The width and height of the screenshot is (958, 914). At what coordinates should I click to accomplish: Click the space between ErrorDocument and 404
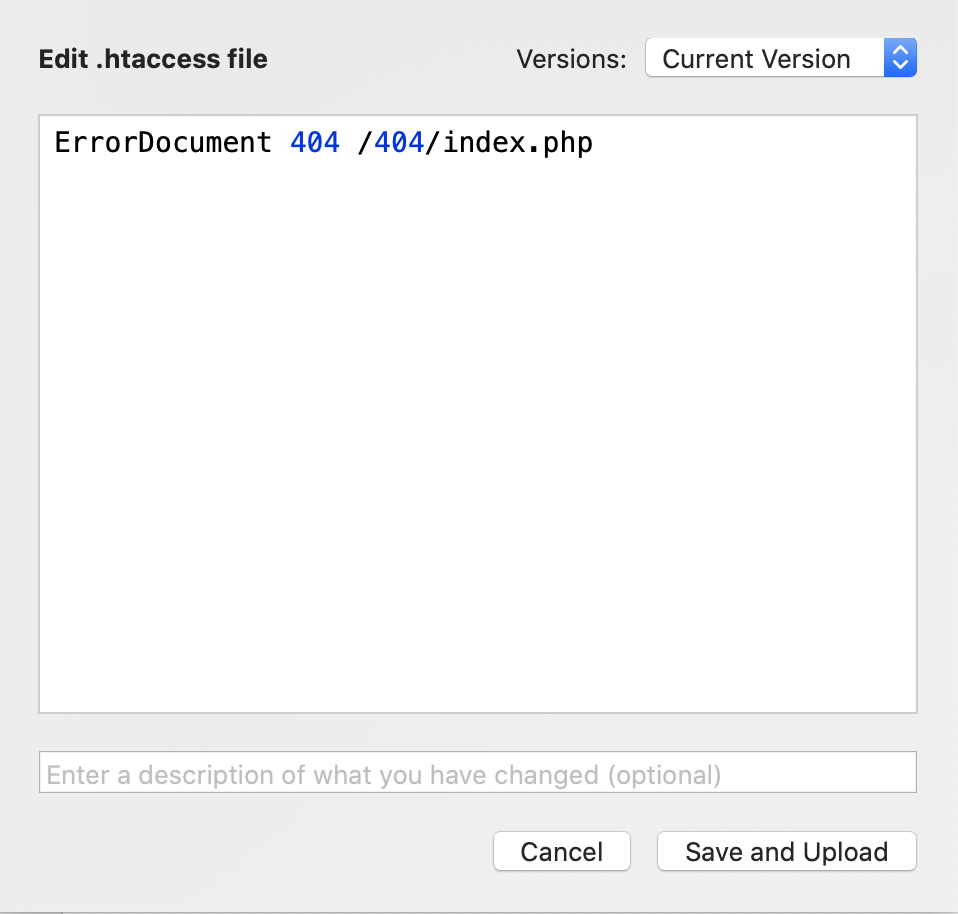coord(281,143)
